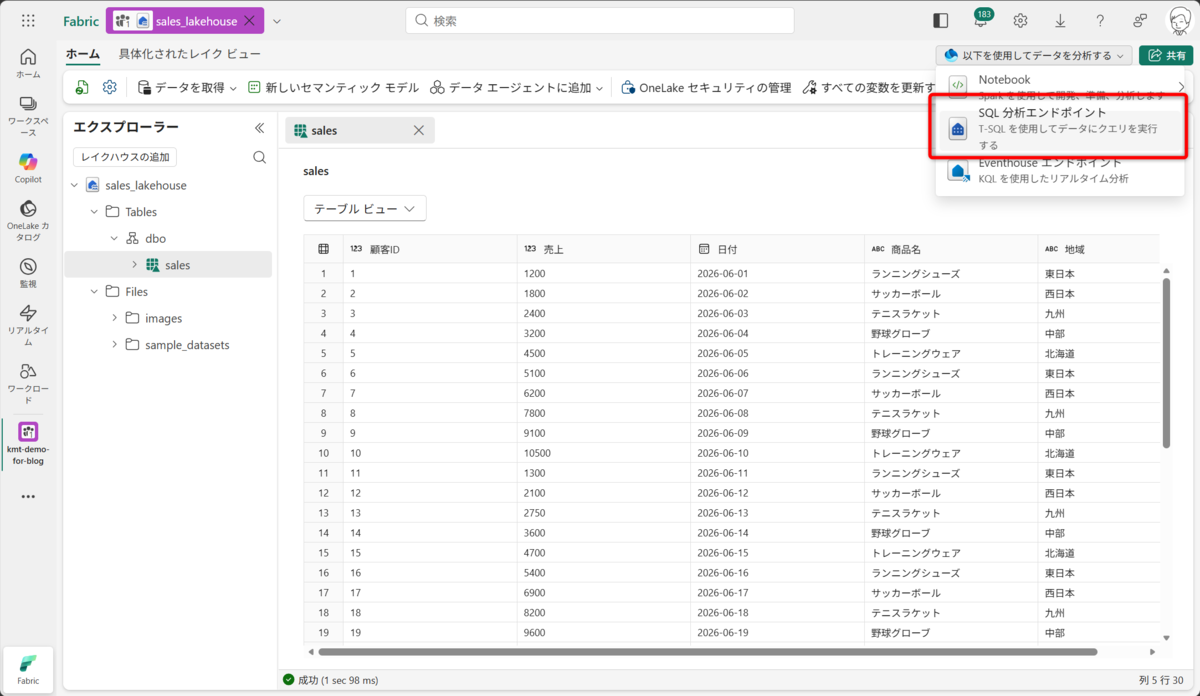Open 以下を使用してデータを分析する dropdown
This screenshot has width=1200, height=696.
(1034, 55)
